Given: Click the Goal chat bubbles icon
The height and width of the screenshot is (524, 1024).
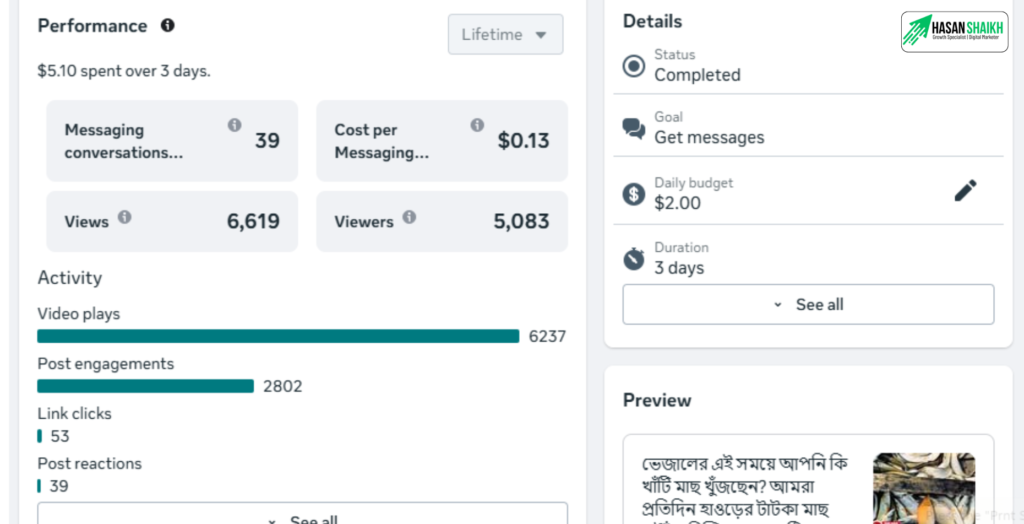Looking at the screenshot, I should tap(634, 128).
